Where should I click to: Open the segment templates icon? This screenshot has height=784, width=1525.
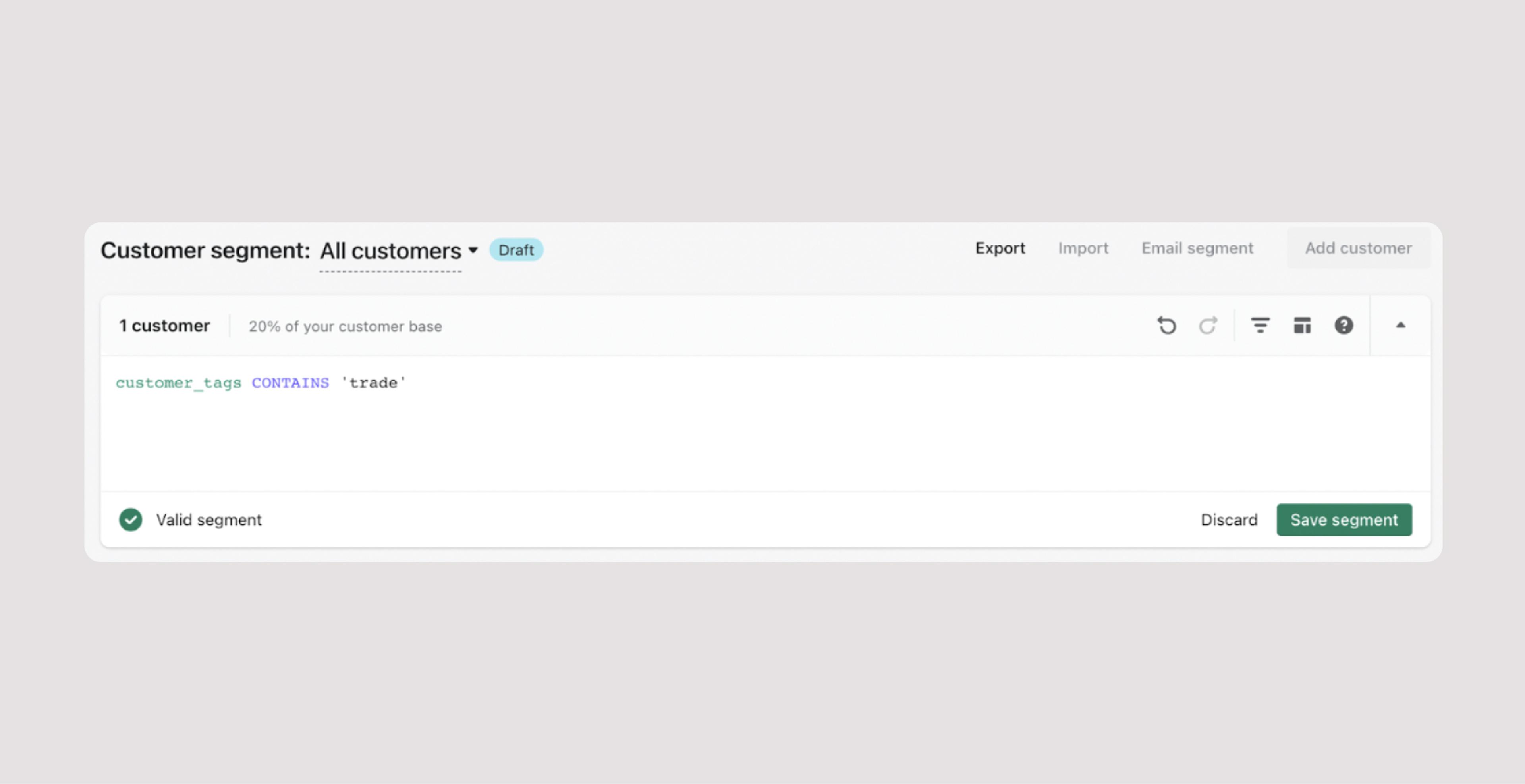(x=1302, y=326)
